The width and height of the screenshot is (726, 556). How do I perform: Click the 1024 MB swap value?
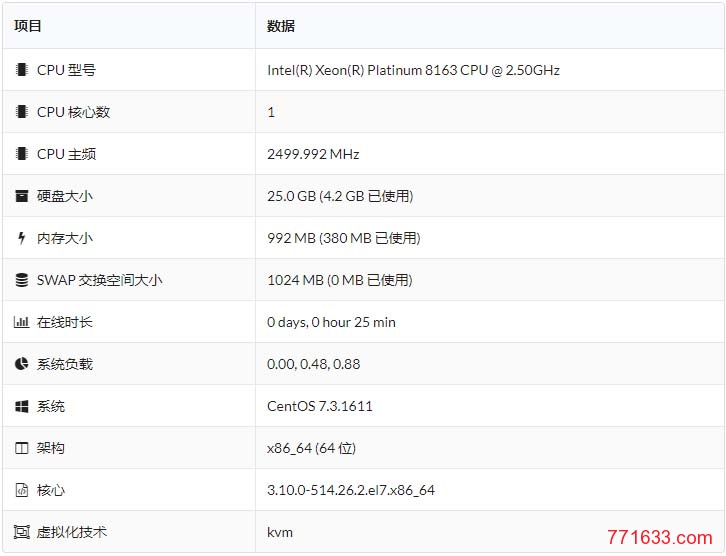point(339,280)
